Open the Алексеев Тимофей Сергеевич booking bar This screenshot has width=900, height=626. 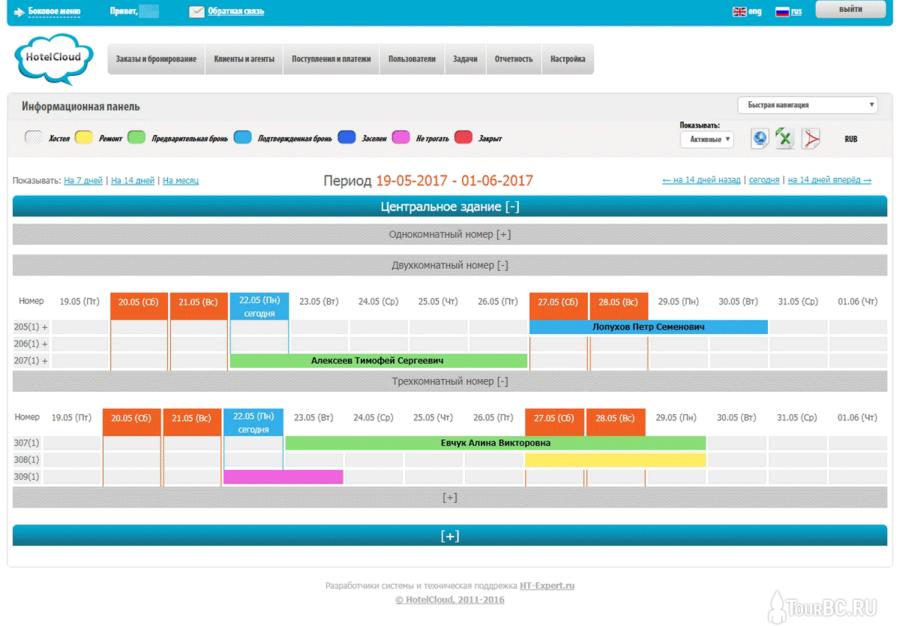click(378, 360)
